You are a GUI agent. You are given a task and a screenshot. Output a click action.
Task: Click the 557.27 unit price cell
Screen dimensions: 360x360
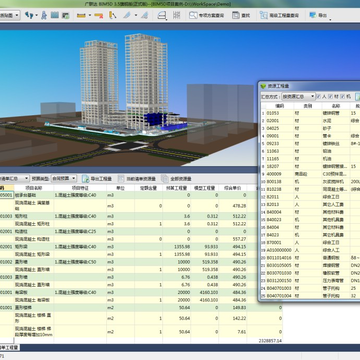pyautogui.click(x=233, y=239)
